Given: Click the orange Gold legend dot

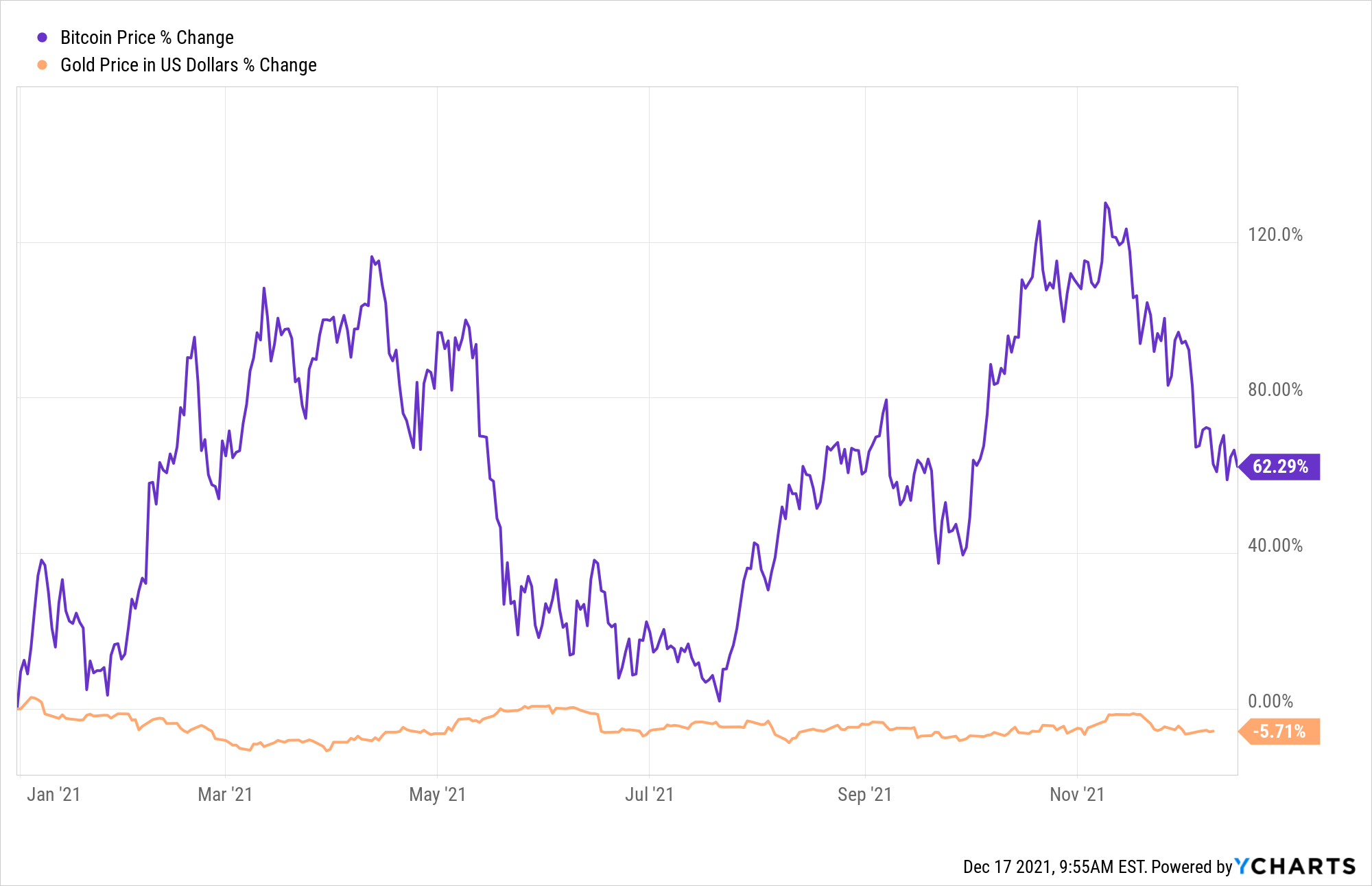Looking at the screenshot, I should click(x=43, y=65).
